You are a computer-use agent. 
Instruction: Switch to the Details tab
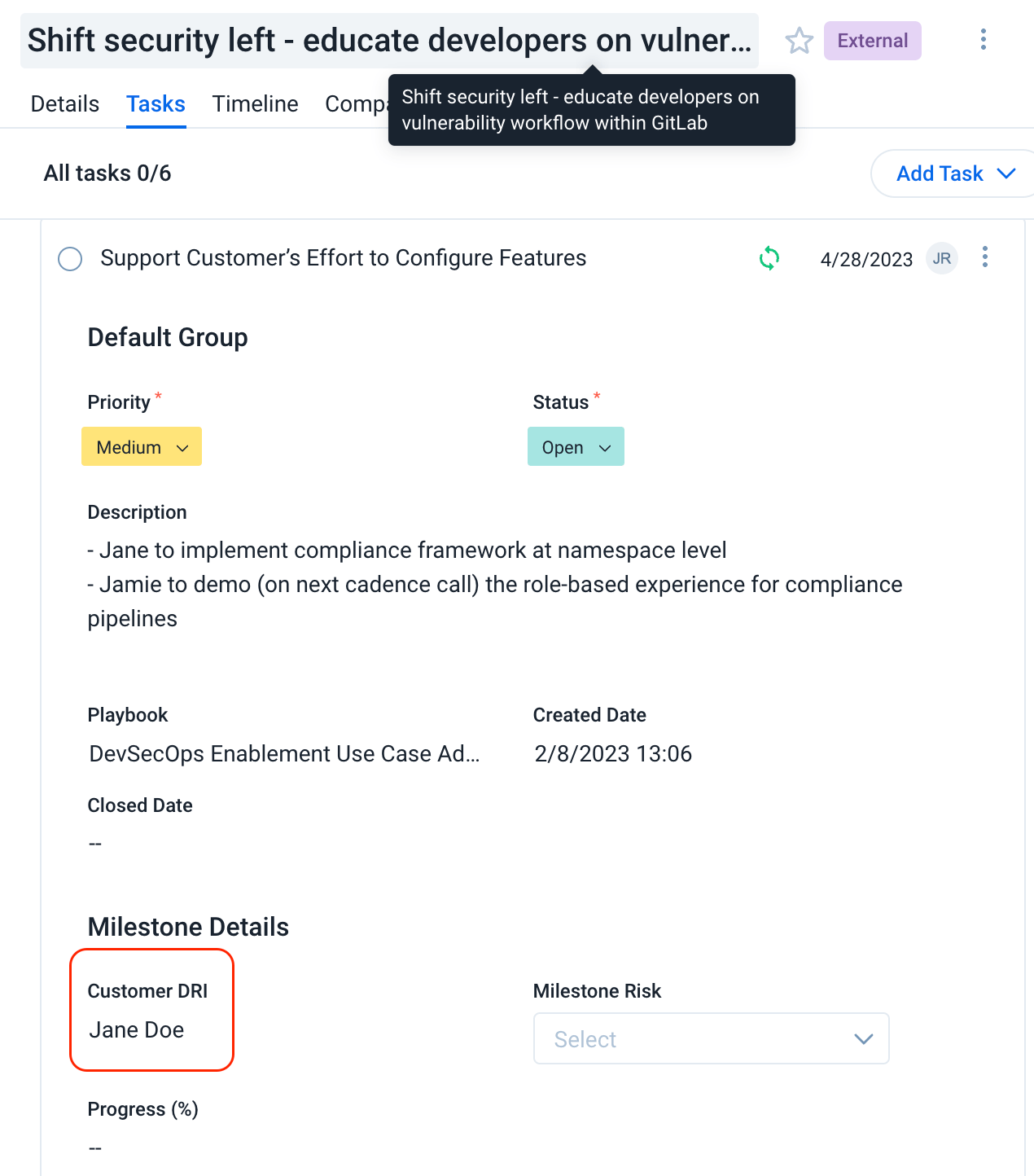point(65,104)
